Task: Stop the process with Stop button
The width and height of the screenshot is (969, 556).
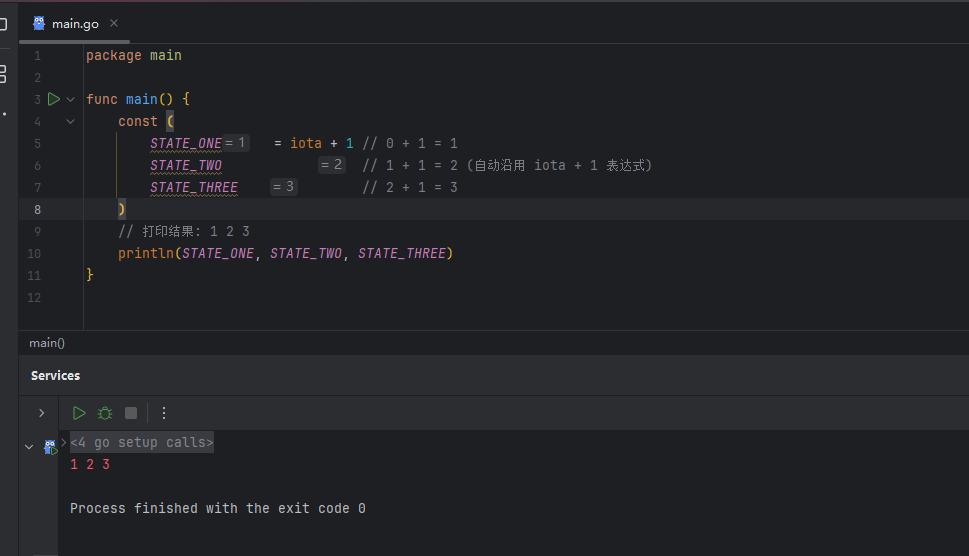Action: click(x=131, y=413)
